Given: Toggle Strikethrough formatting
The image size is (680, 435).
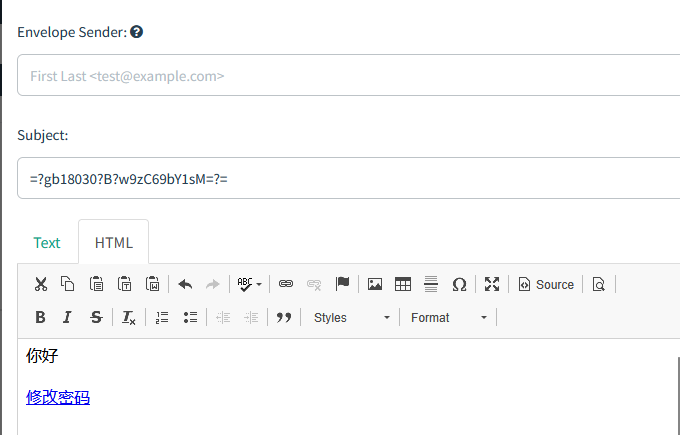Looking at the screenshot, I should click(x=96, y=317).
